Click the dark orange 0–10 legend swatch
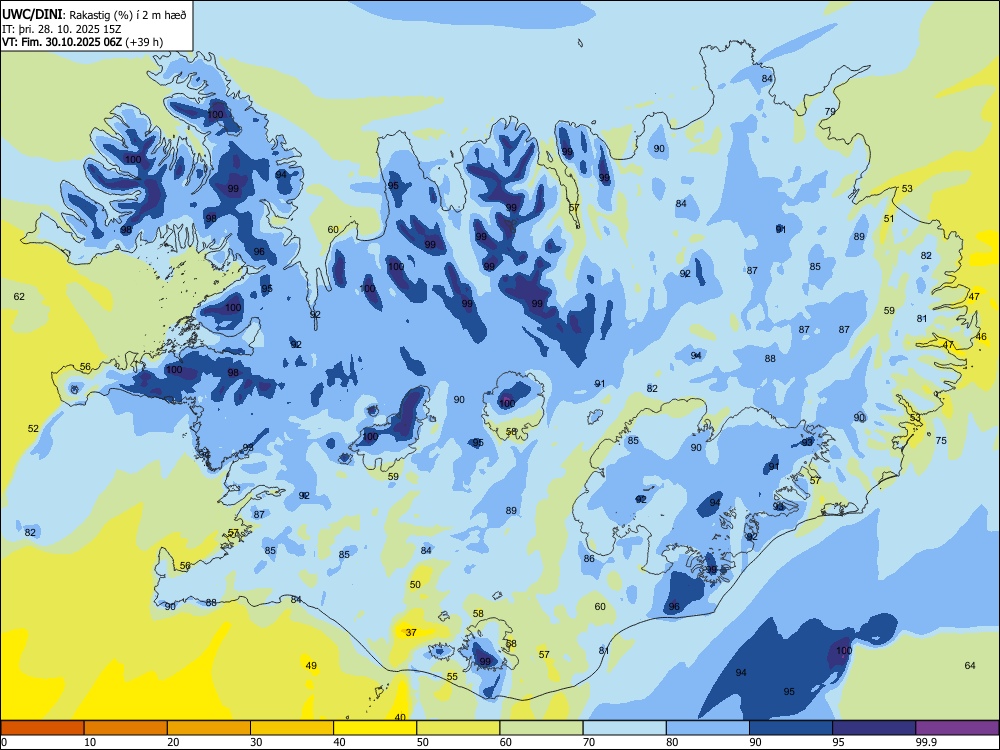This screenshot has width=1000, height=750. tap(42, 728)
